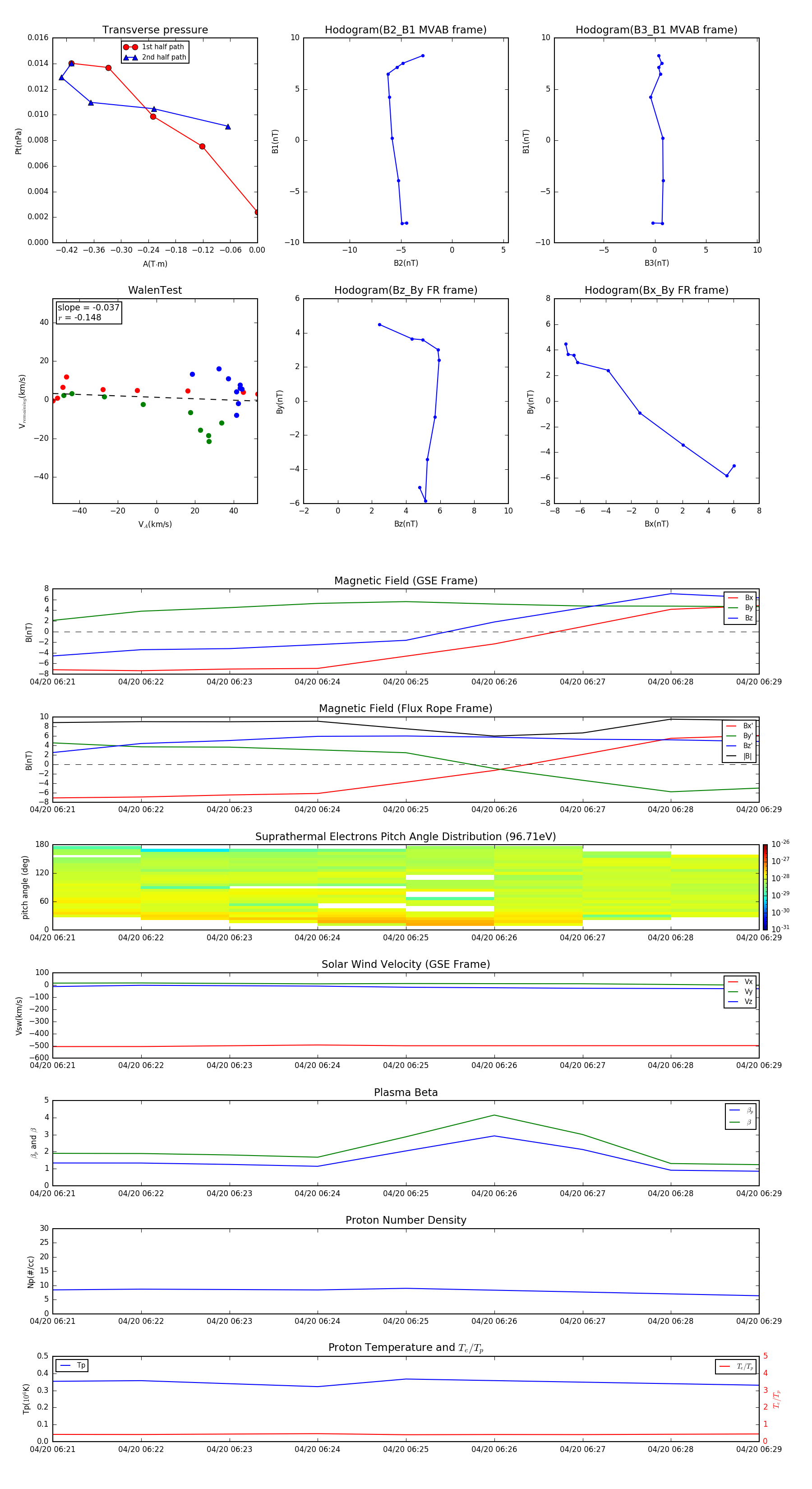Click the '1st half path' legend entry
Screen dimensions: 812x1489
click(154, 47)
